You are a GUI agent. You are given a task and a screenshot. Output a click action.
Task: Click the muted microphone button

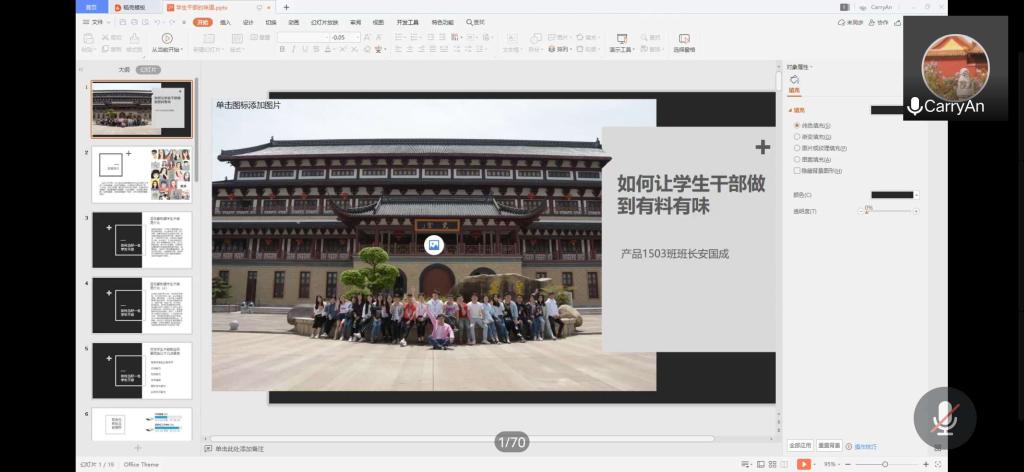pos(944,417)
